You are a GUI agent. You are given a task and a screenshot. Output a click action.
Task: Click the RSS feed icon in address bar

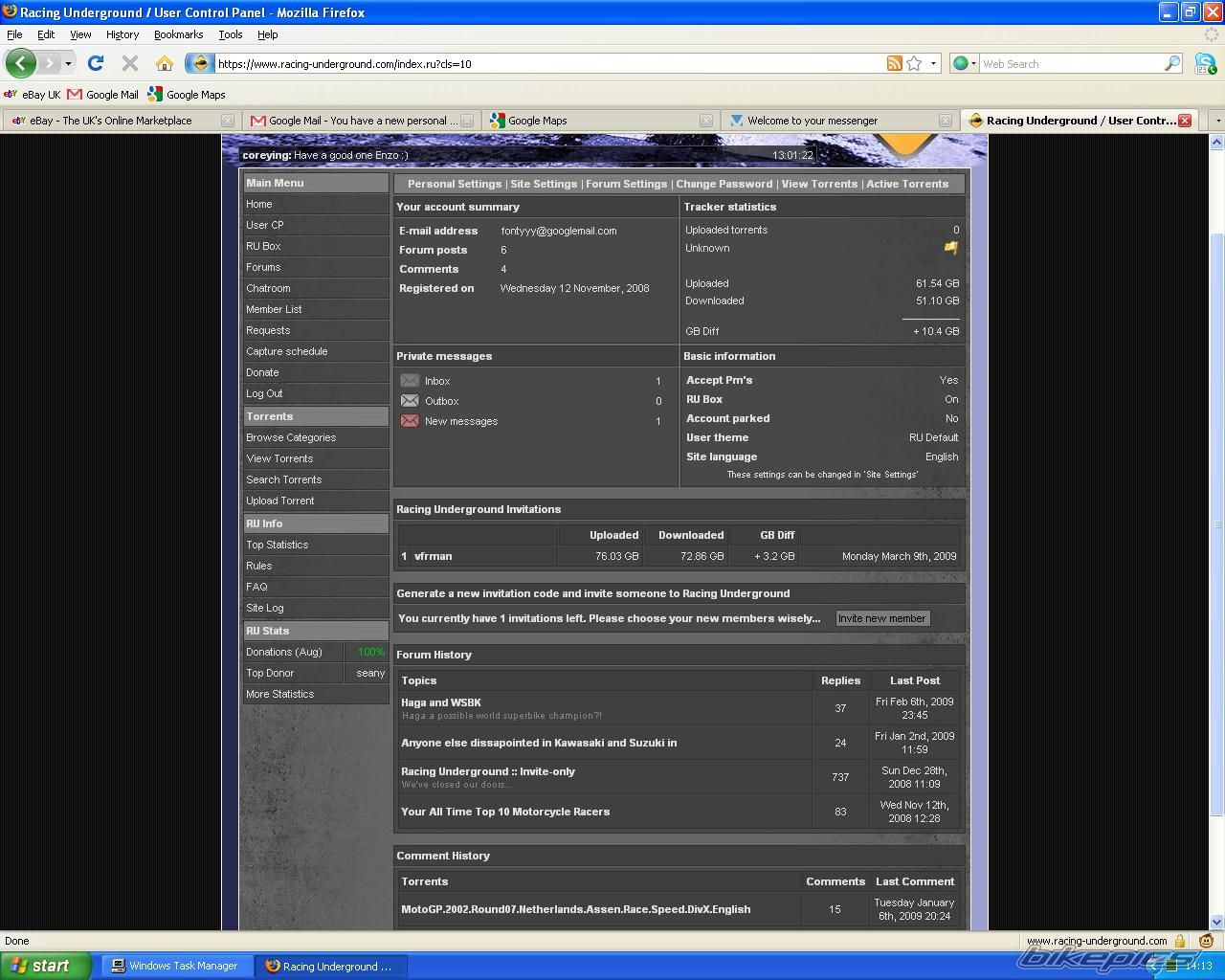click(894, 64)
